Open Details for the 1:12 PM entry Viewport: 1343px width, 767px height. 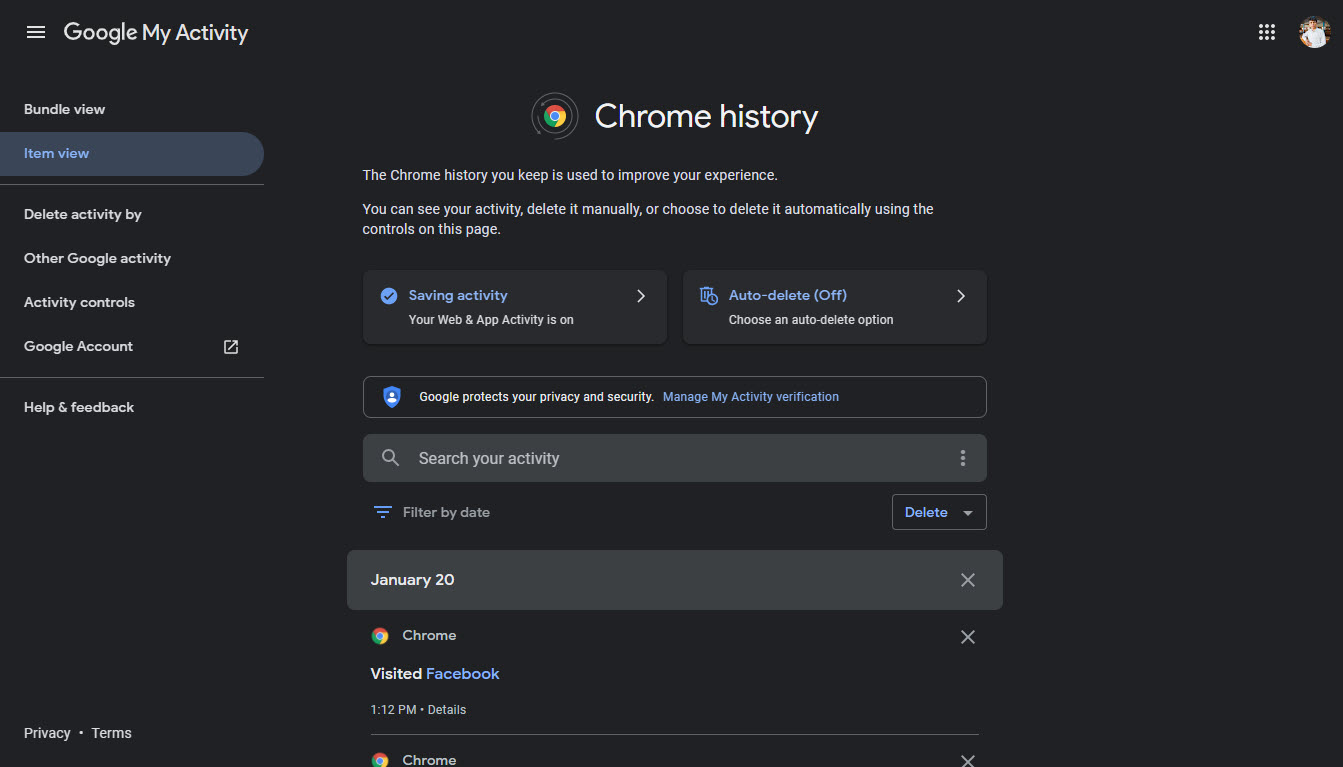click(447, 710)
